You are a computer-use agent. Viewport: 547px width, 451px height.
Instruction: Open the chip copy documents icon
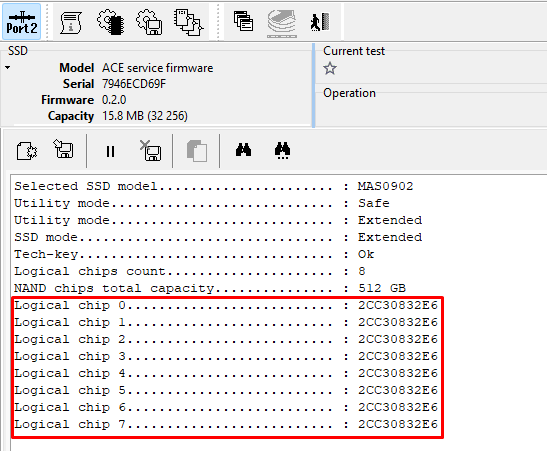(188, 22)
